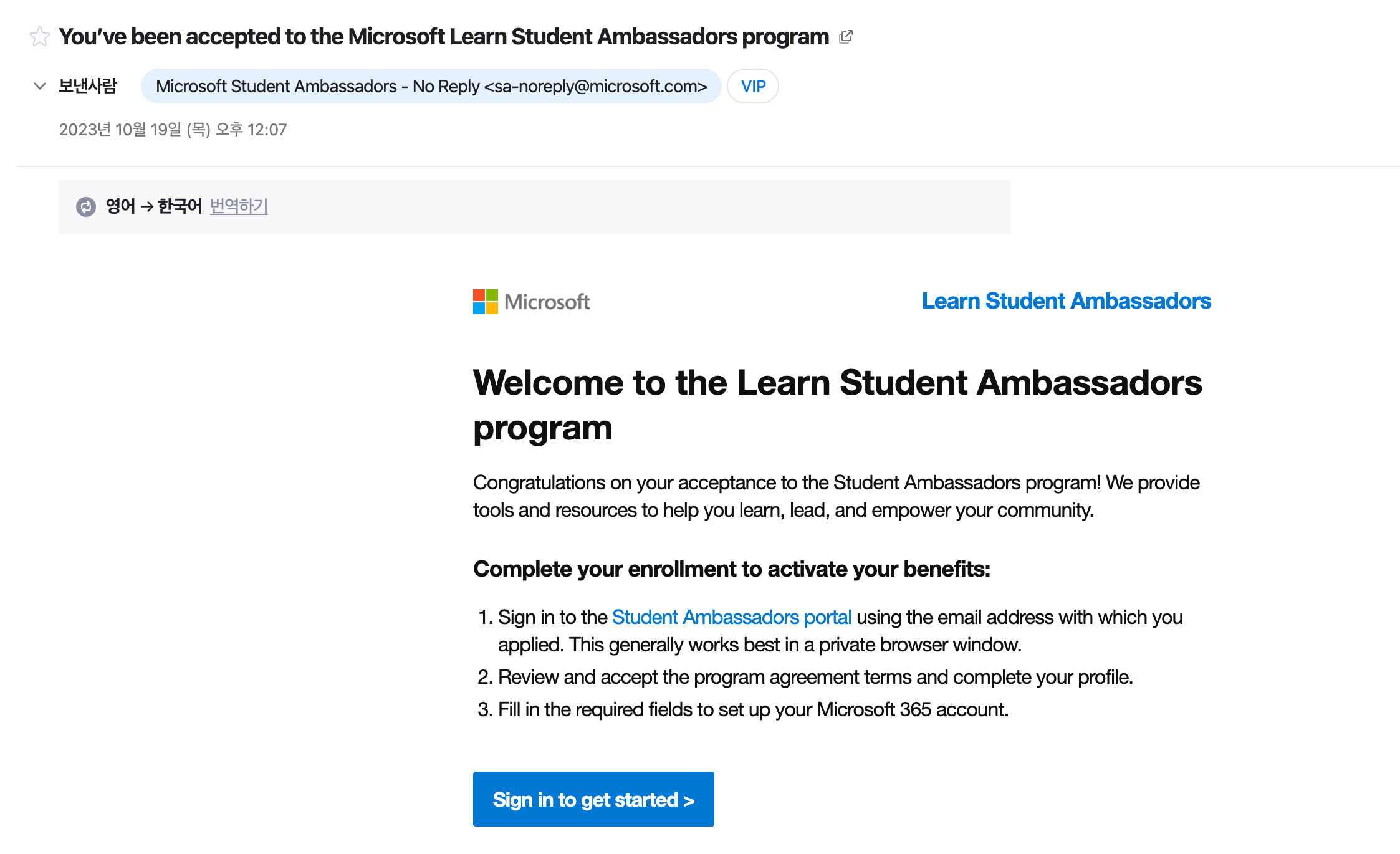Collapse sender details chevron
Viewport: 1400px width, 854px height.
click(40, 86)
